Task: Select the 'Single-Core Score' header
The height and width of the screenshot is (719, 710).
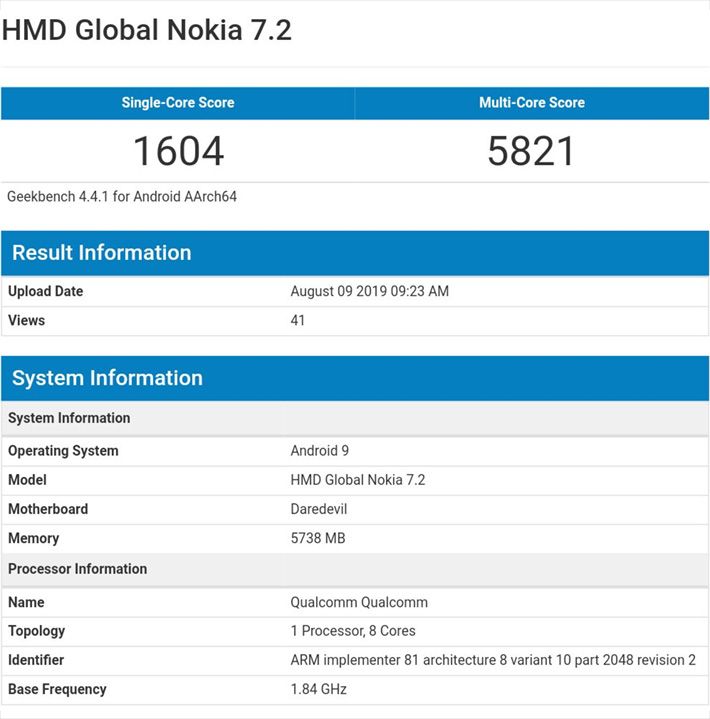Action: point(178,103)
